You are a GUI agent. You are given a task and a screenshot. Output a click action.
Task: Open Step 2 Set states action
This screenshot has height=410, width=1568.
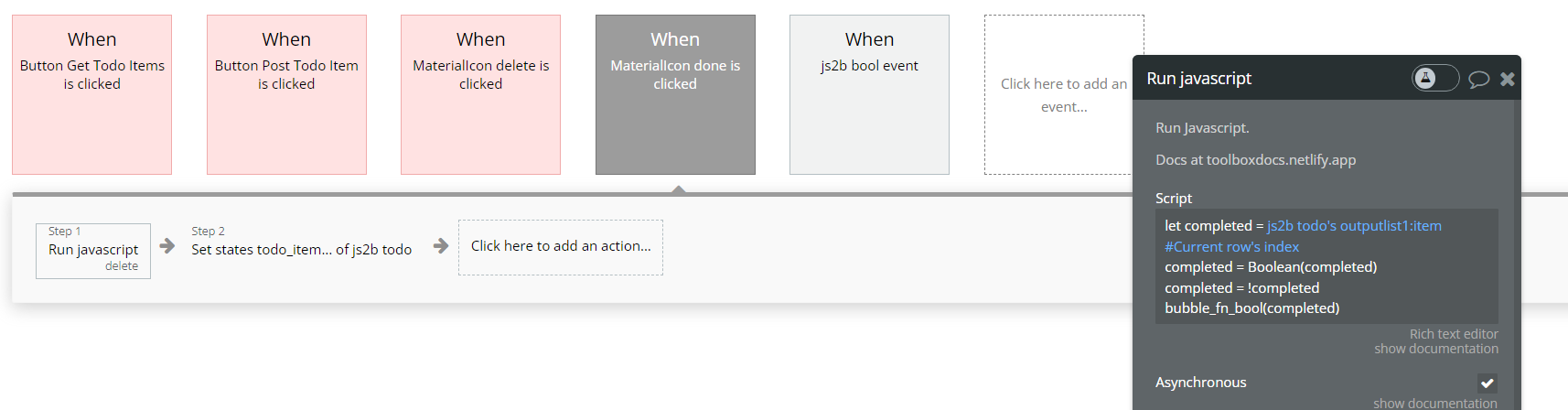pyautogui.click(x=301, y=248)
